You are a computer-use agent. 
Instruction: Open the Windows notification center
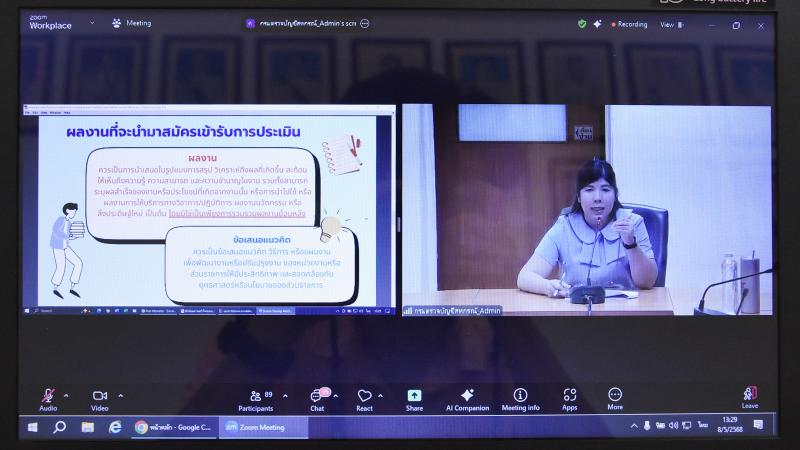tap(759, 425)
